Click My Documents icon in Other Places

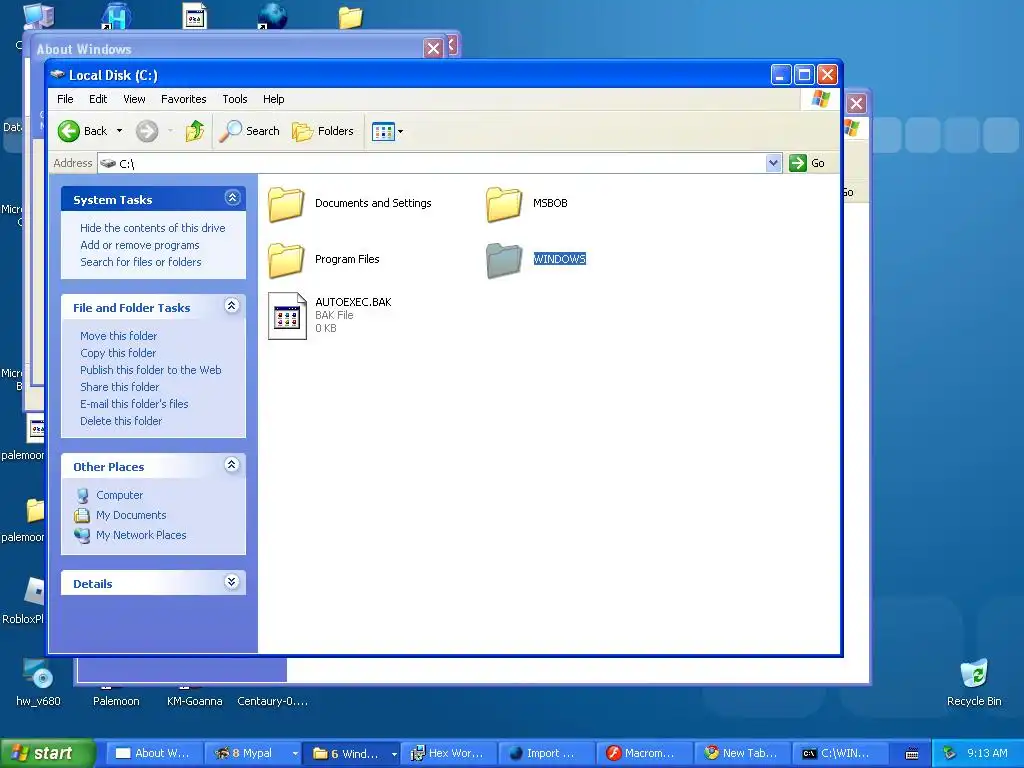pos(82,515)
